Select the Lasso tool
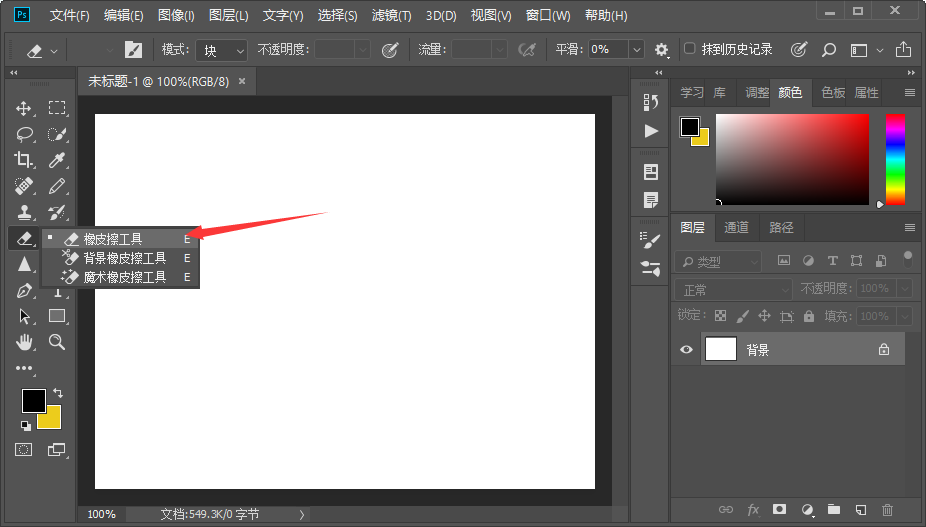Viewport: 926px width, 527px height. tap(24, 134)
